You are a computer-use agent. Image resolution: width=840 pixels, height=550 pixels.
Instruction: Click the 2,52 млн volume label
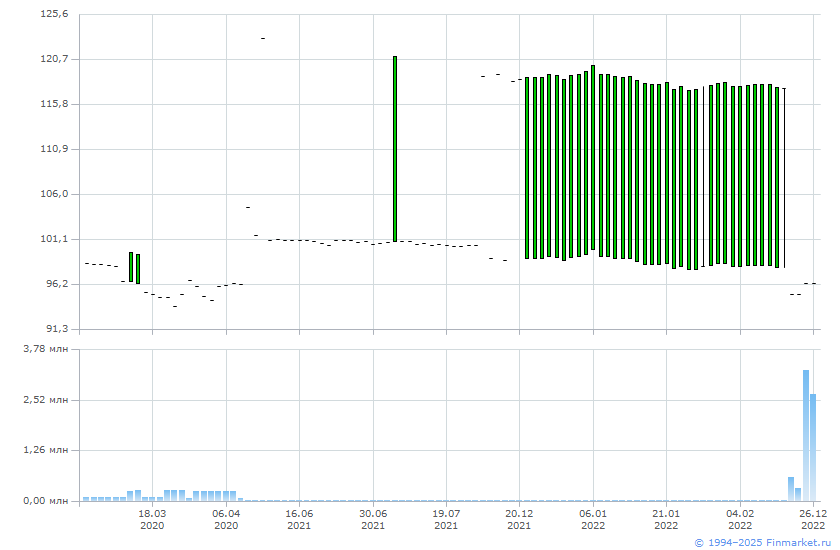(x=46, y=400)
